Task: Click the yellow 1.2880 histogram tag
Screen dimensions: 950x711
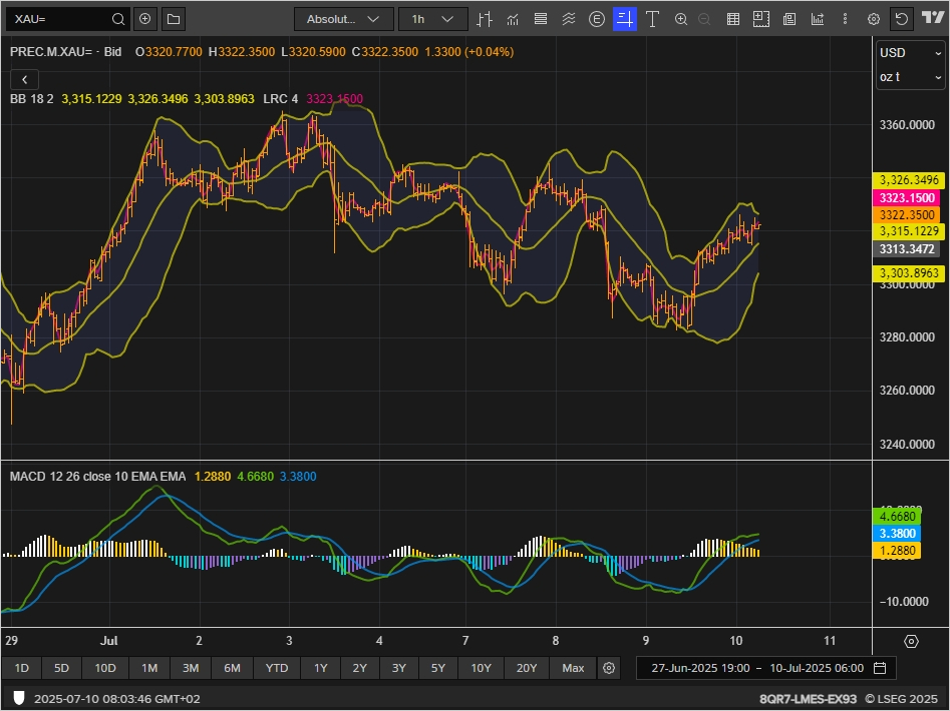Action: tap(897, 551)
